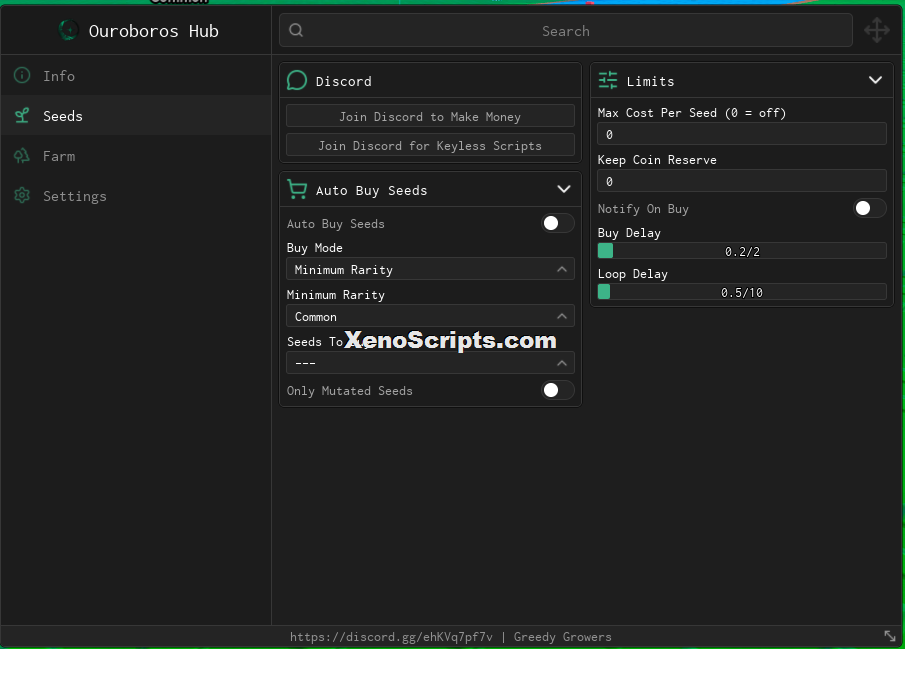Click the 'Greedy Growers' text in the footer
Viewport: 905px width, 679px height.
coord(563,637)
